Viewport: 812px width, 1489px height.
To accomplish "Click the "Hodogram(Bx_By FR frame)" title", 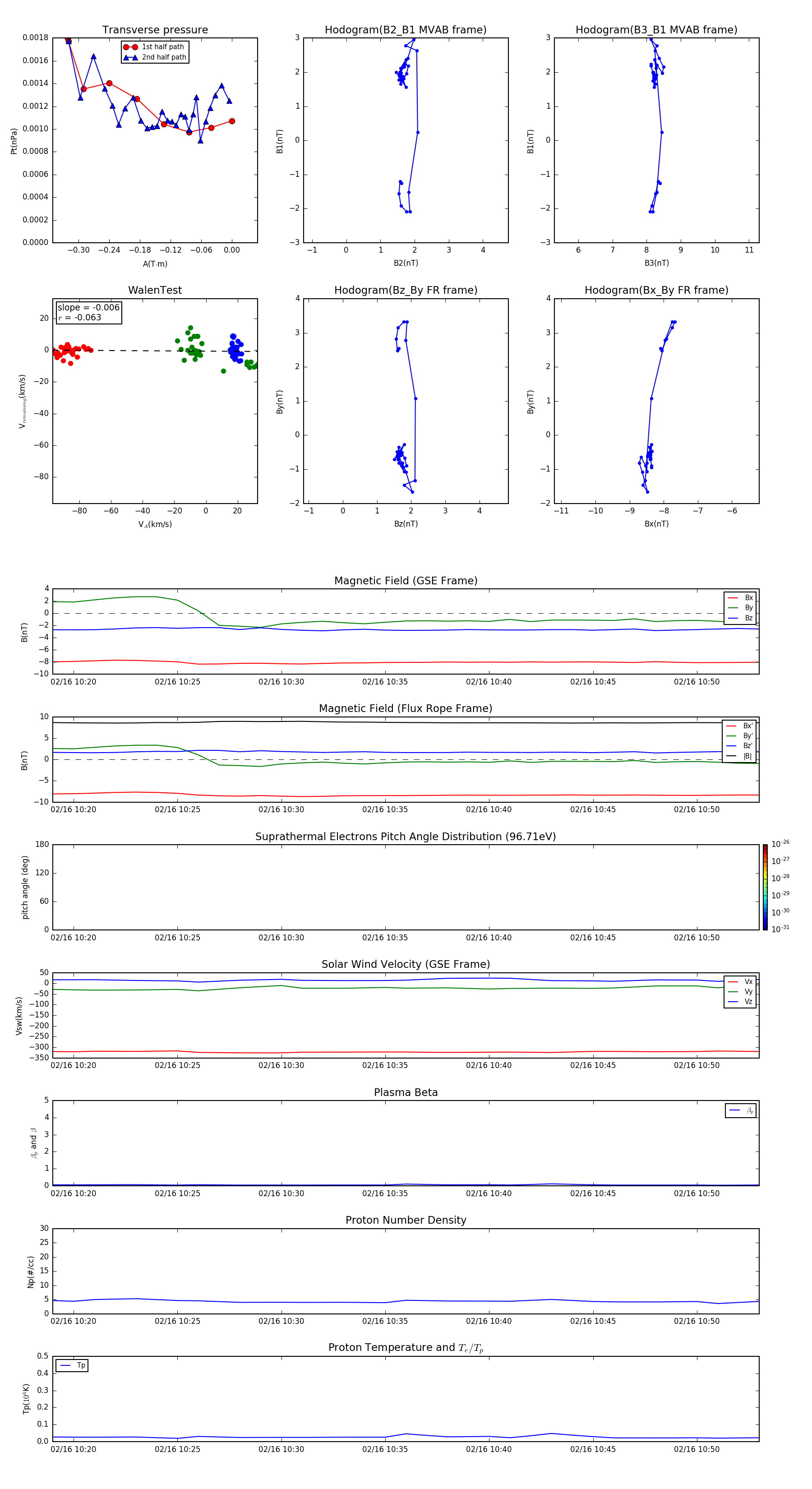I will tap(656, 290).
